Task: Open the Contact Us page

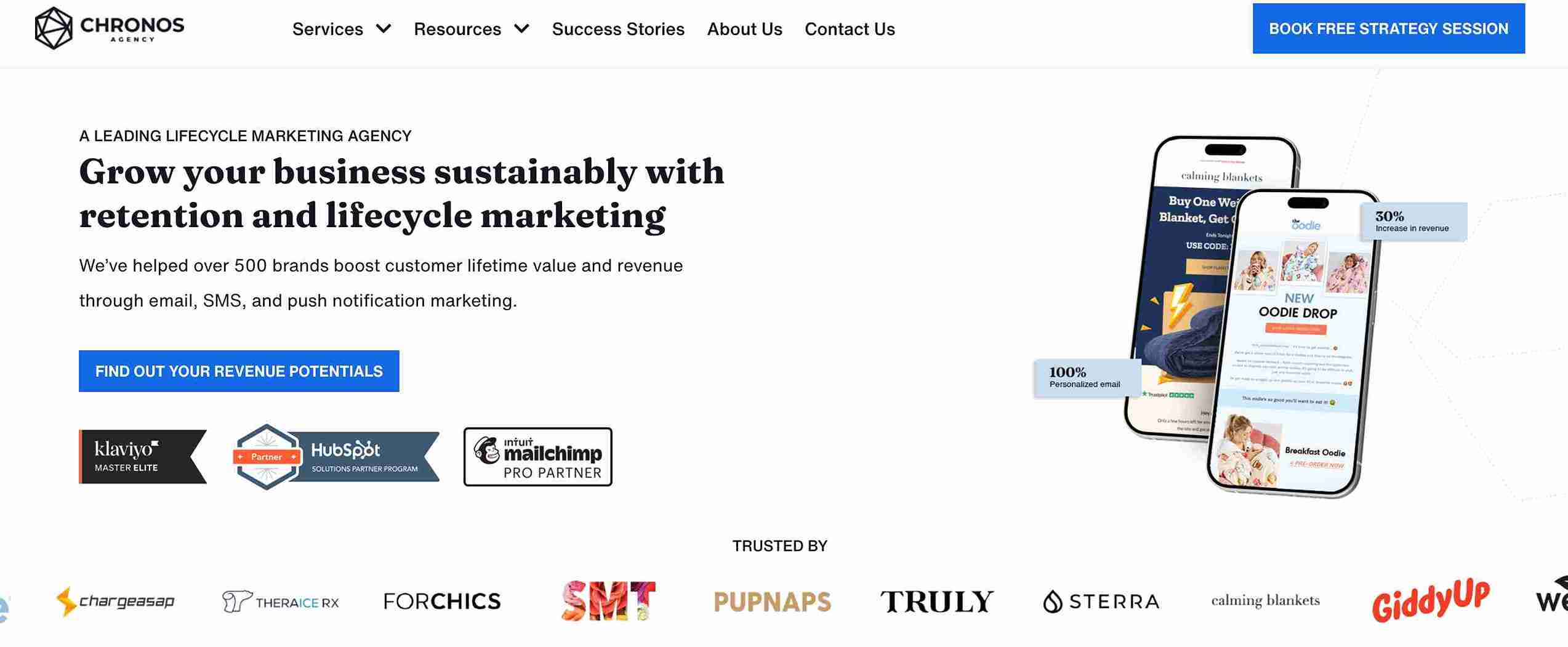Action: click(x=850, y=29)
